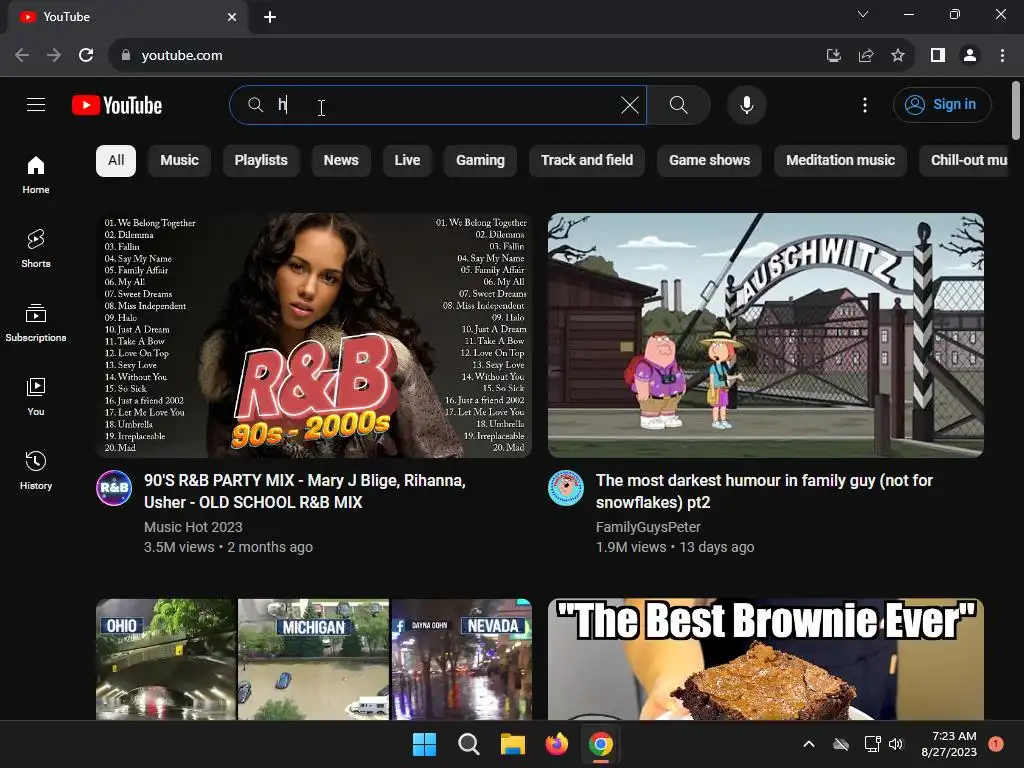Image resolution: width=1024 pixels, height=768 pixels.
Task: Open the clock and date 7:23 AM
Action: (949, 744)
